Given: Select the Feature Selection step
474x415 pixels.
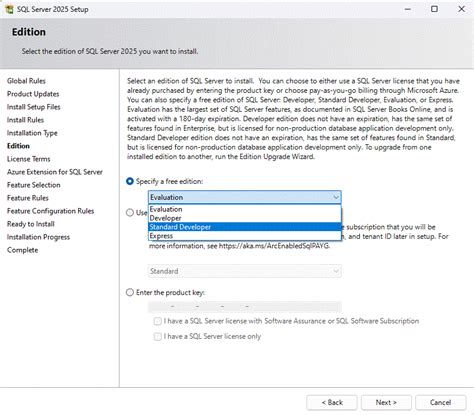Looking at the screenshot, I should tap(34, 185).
